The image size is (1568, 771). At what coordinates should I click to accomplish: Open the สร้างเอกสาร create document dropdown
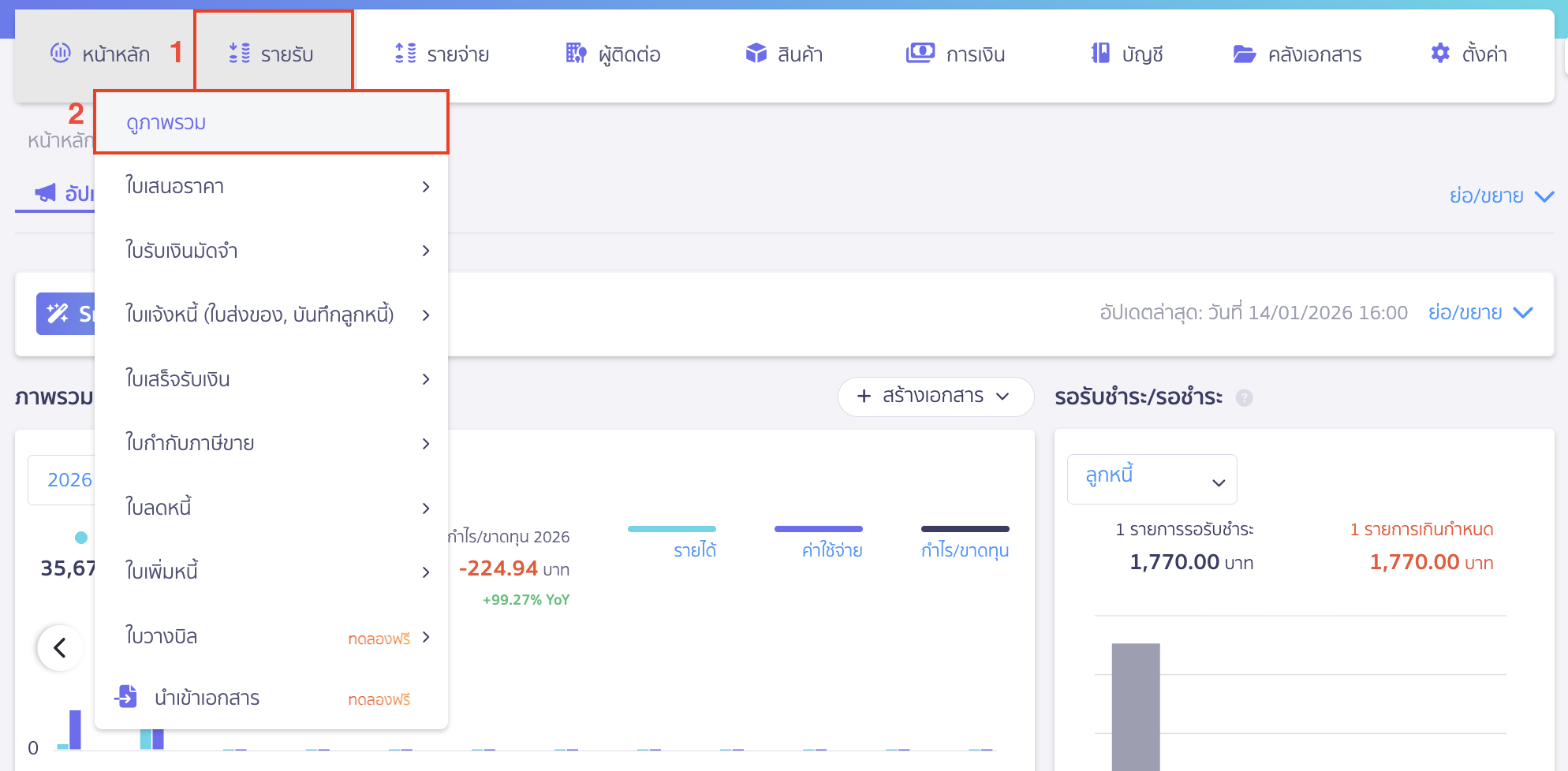pos(935,397)
